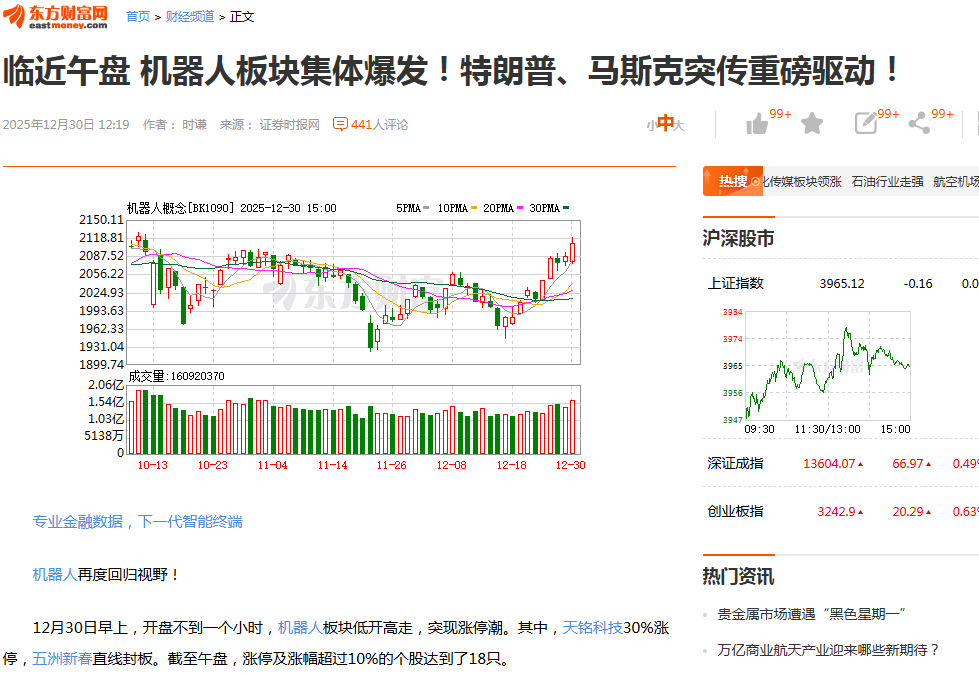This screenshot has width=979, height=675.
Task: Click the 13604.07 index value
Action: coord(829,464)
